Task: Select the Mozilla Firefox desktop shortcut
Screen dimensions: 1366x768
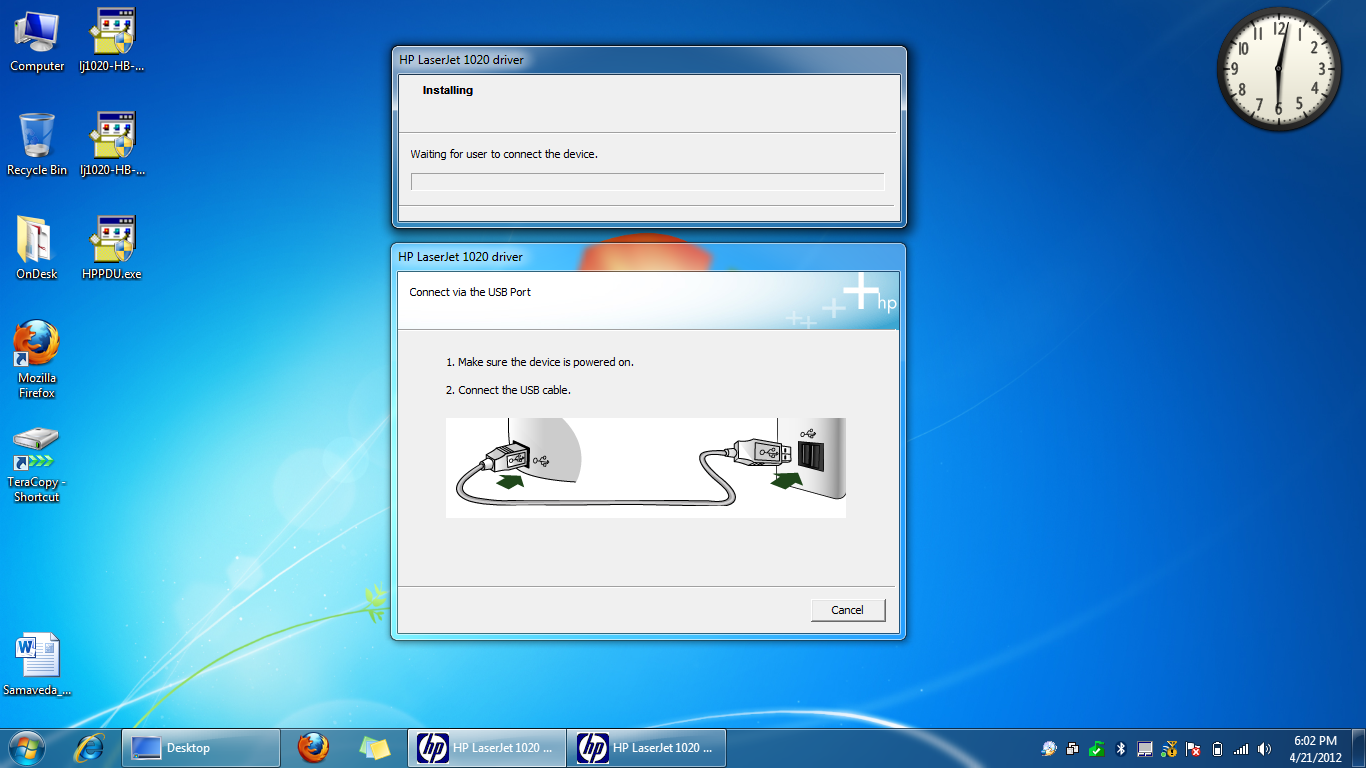Action: point(37,360)
